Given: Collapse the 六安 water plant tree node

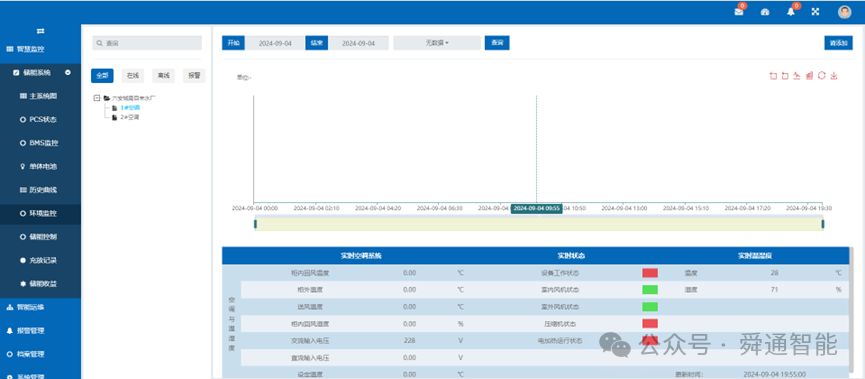Looking at the screenshot, I should (97, 98).
